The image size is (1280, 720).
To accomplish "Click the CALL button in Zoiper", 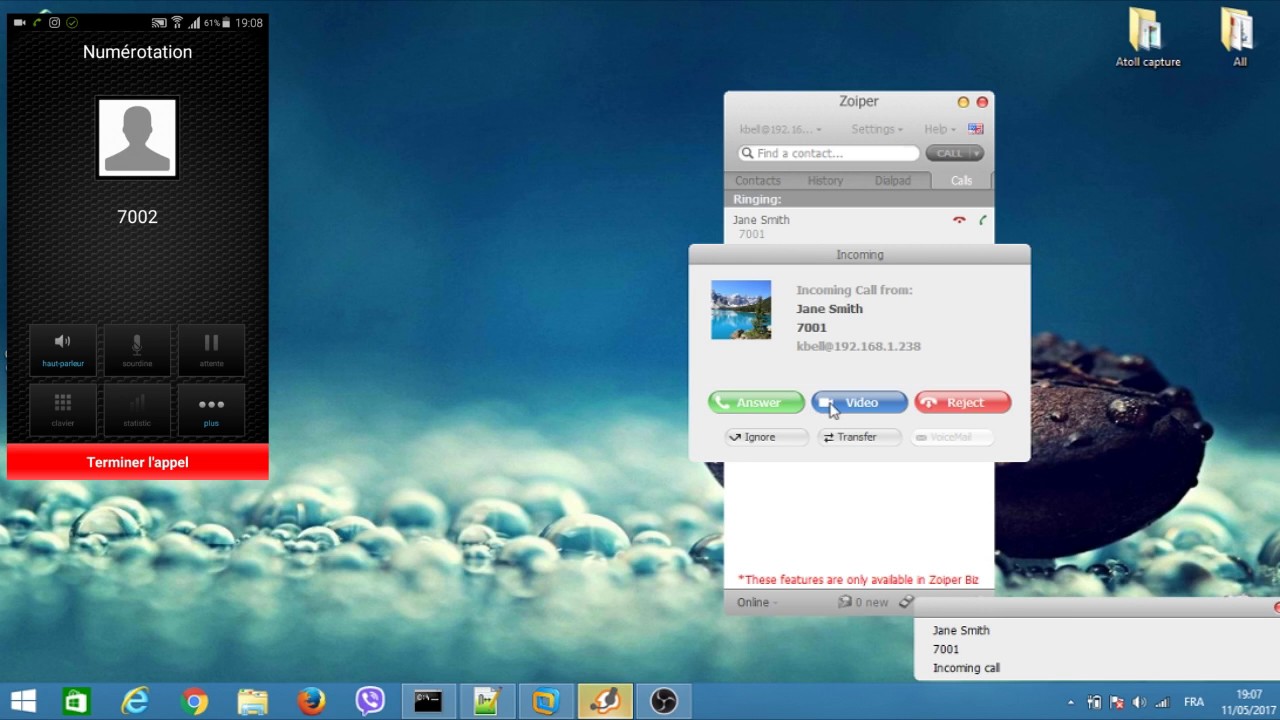I will pyautogui.click(x=949, y=153).
